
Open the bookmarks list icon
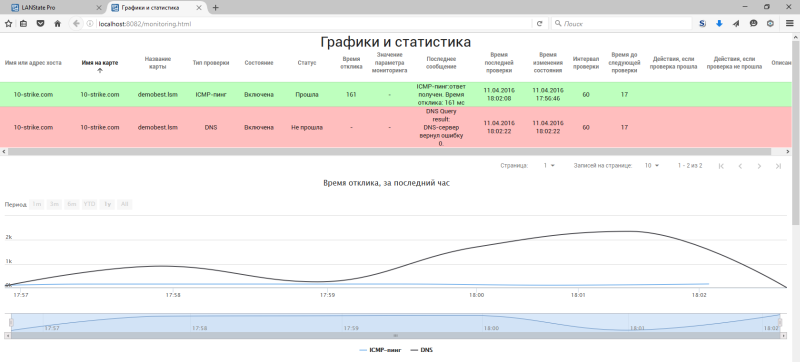pyautogui.click(x=23, y=23)
